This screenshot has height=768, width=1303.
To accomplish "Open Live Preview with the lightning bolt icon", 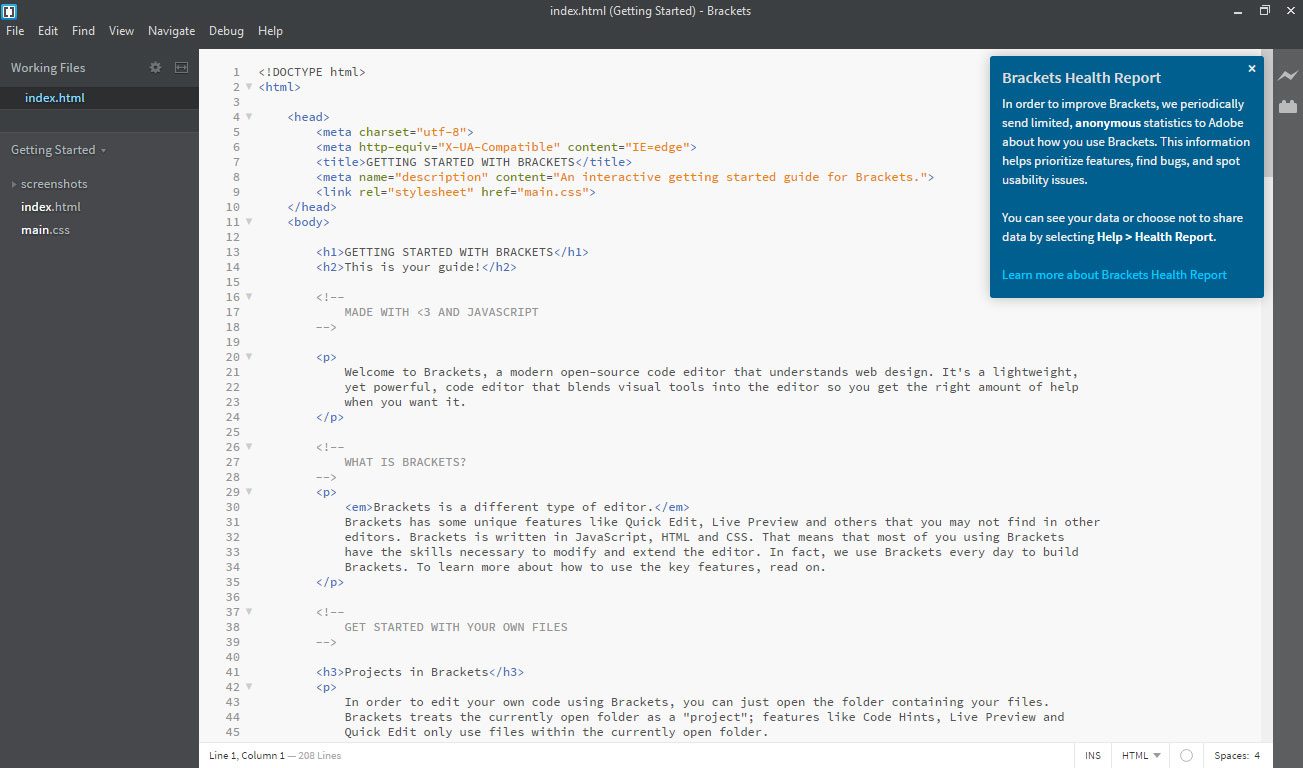I will click(1288, 75).
